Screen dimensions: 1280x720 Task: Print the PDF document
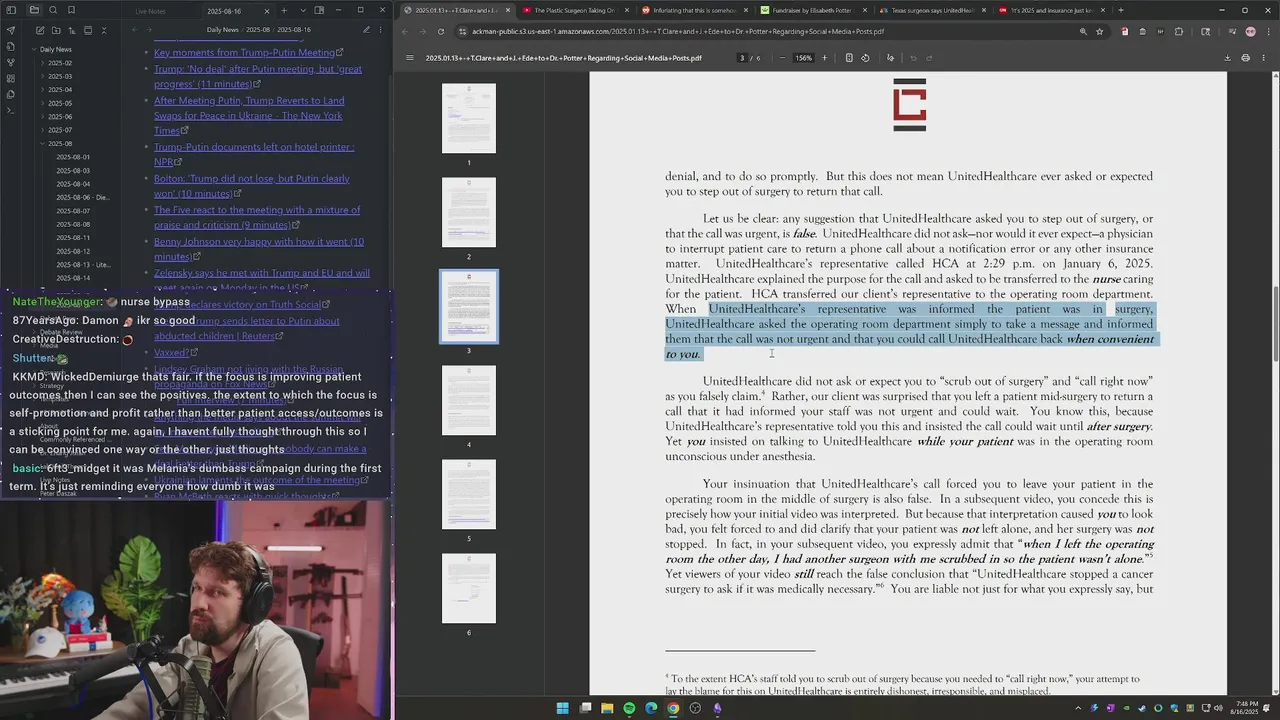point(1245,58)
